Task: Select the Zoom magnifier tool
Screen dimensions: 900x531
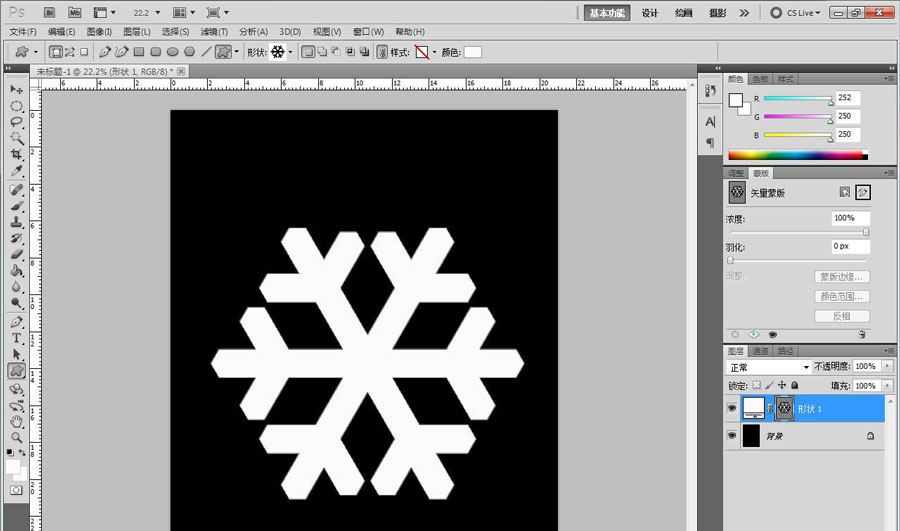Action: [x=17, y=437]
